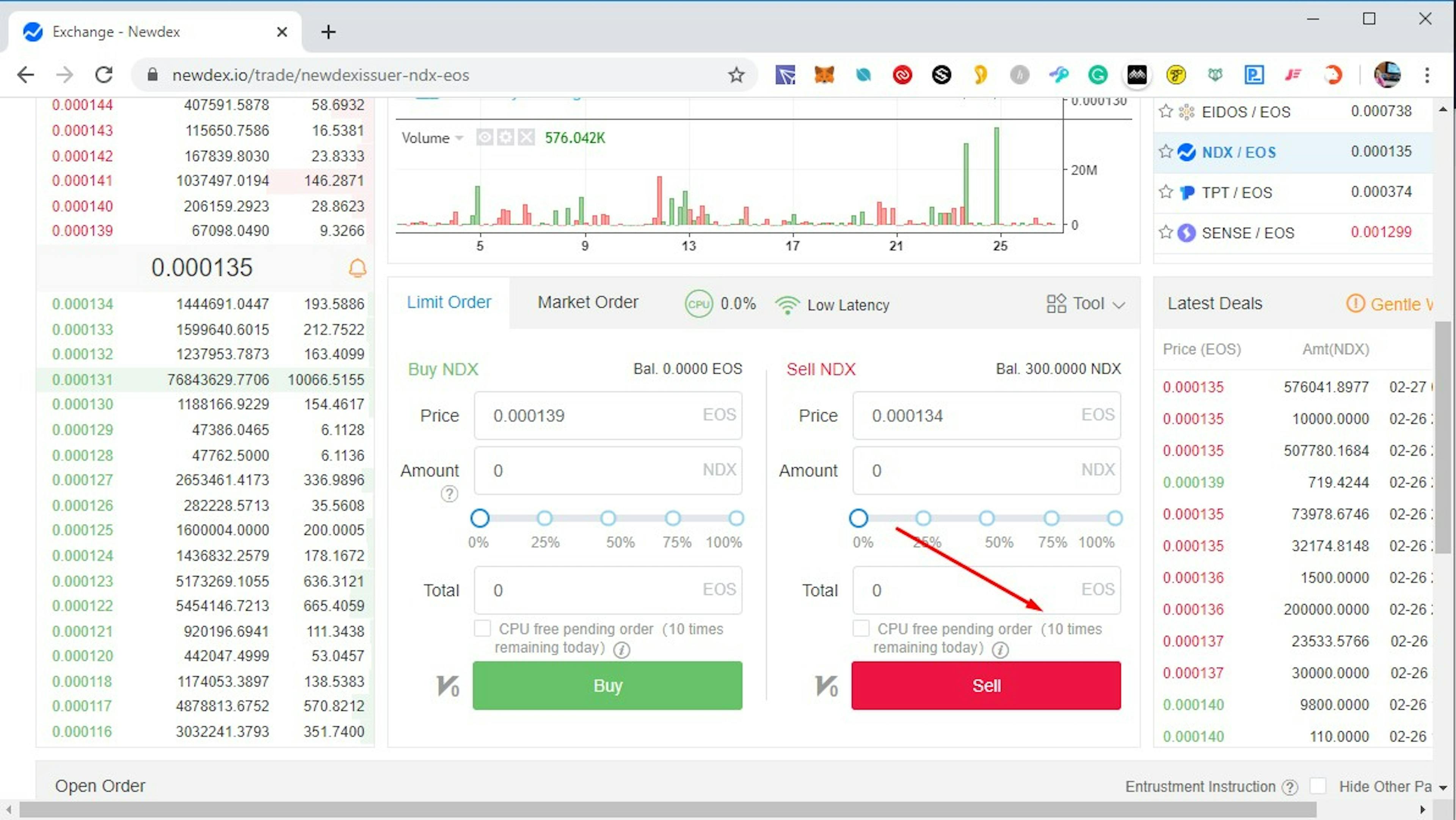1456x820 pixels.
Task: Select the 0.000141 ask order row
Action: (206, 181)
